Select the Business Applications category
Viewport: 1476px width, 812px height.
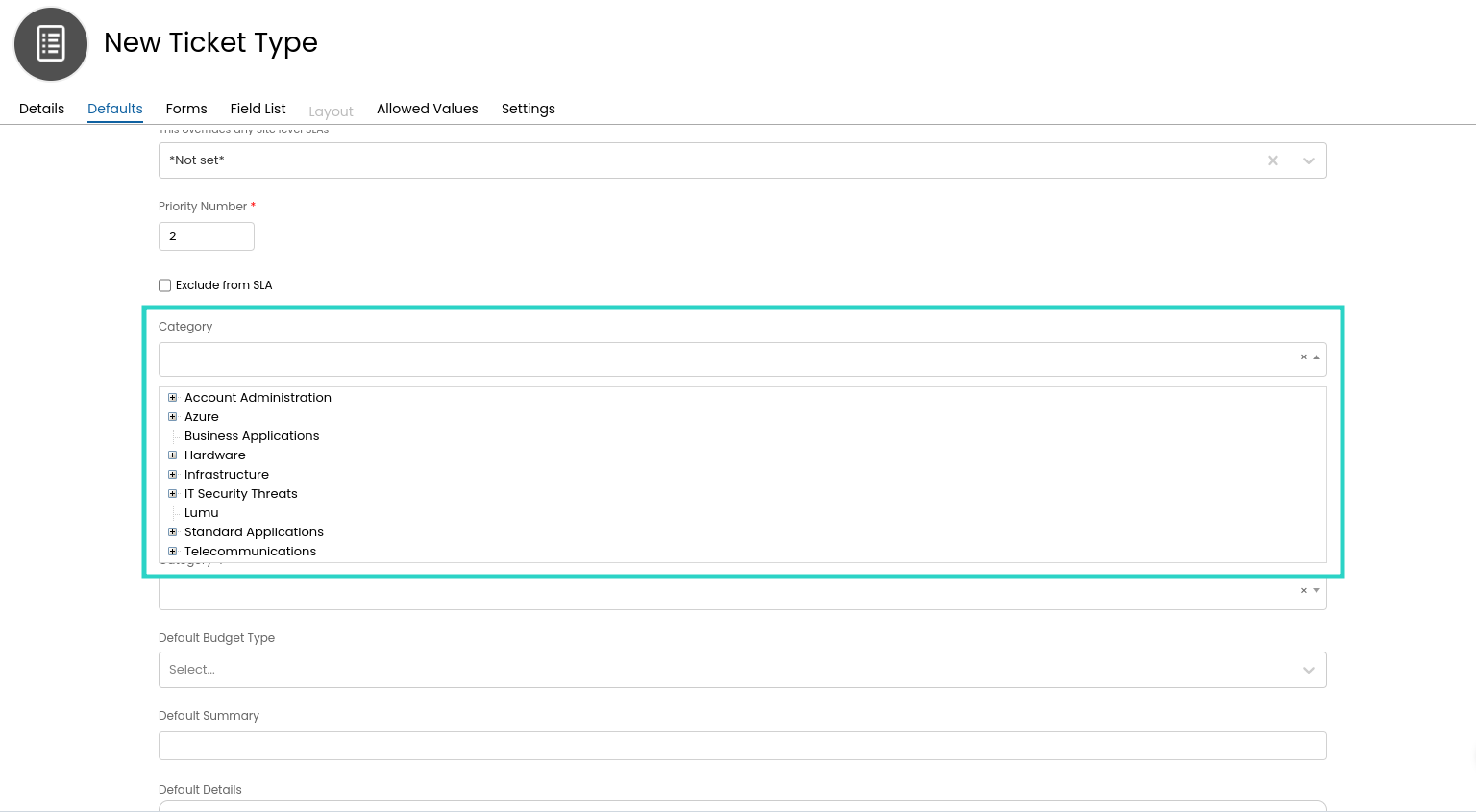coord(252,436)
